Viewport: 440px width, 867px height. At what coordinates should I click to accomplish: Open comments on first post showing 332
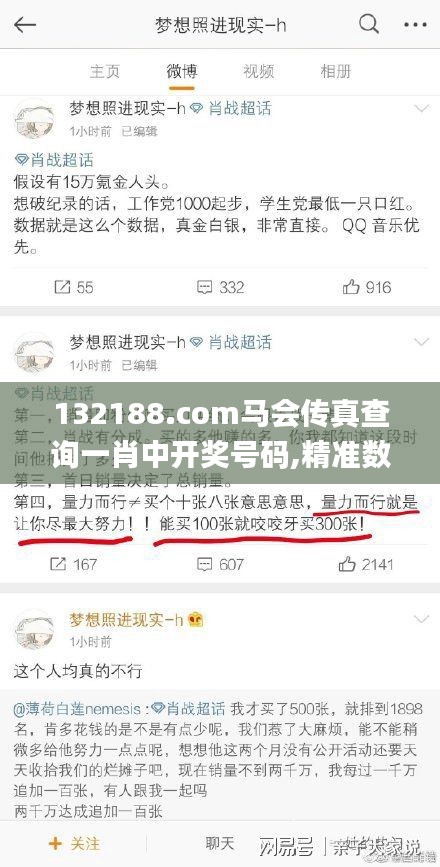[221, 287]
